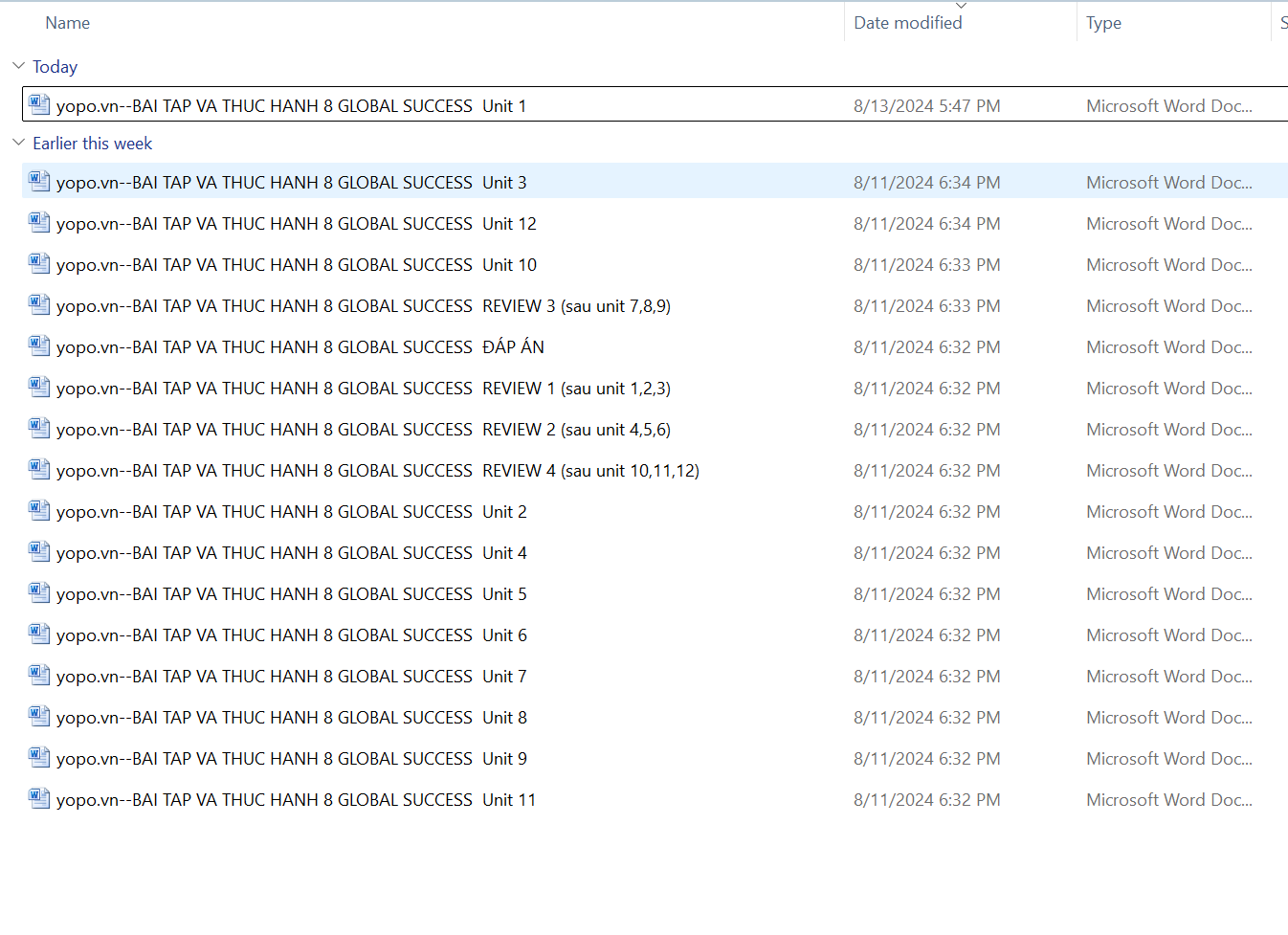Click Word icon of ĐÁP ÁN file

pos(39,345)
